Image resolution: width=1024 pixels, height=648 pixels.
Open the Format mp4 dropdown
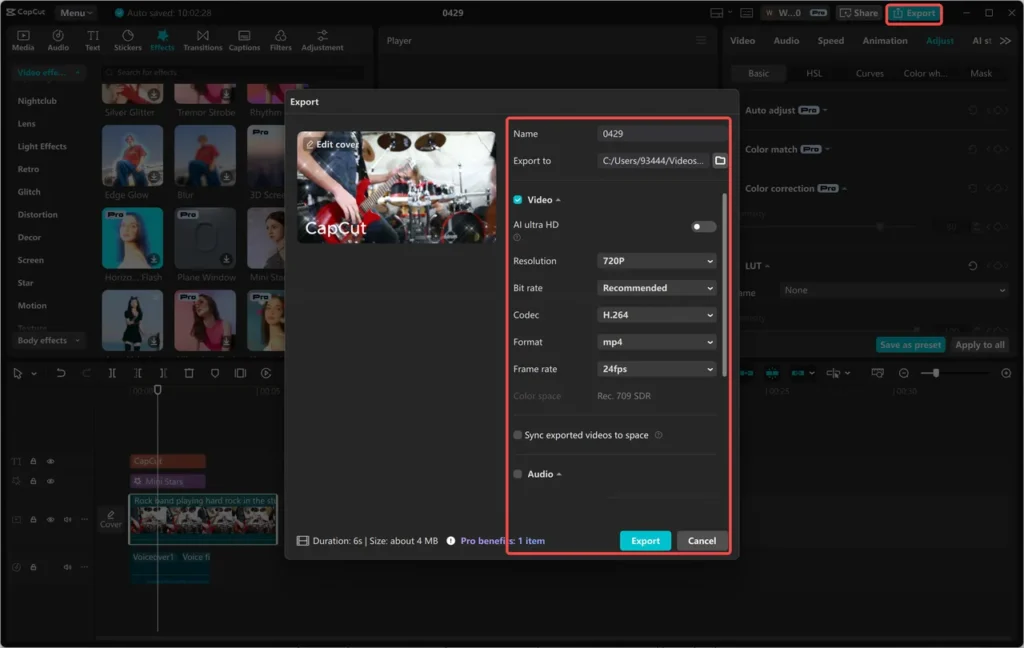pos(657,342)
